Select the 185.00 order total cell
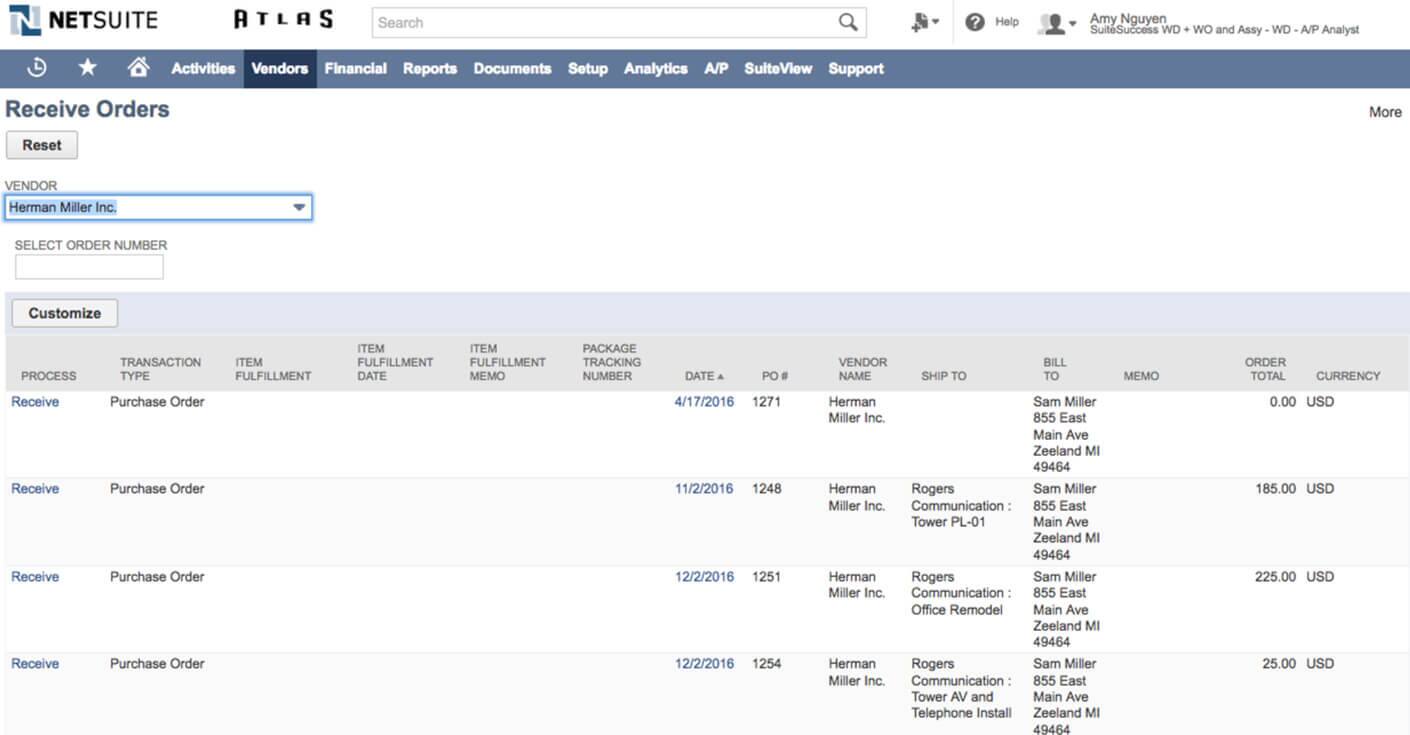Screen dimensions: 1410x735 (x=1275, y=488)
